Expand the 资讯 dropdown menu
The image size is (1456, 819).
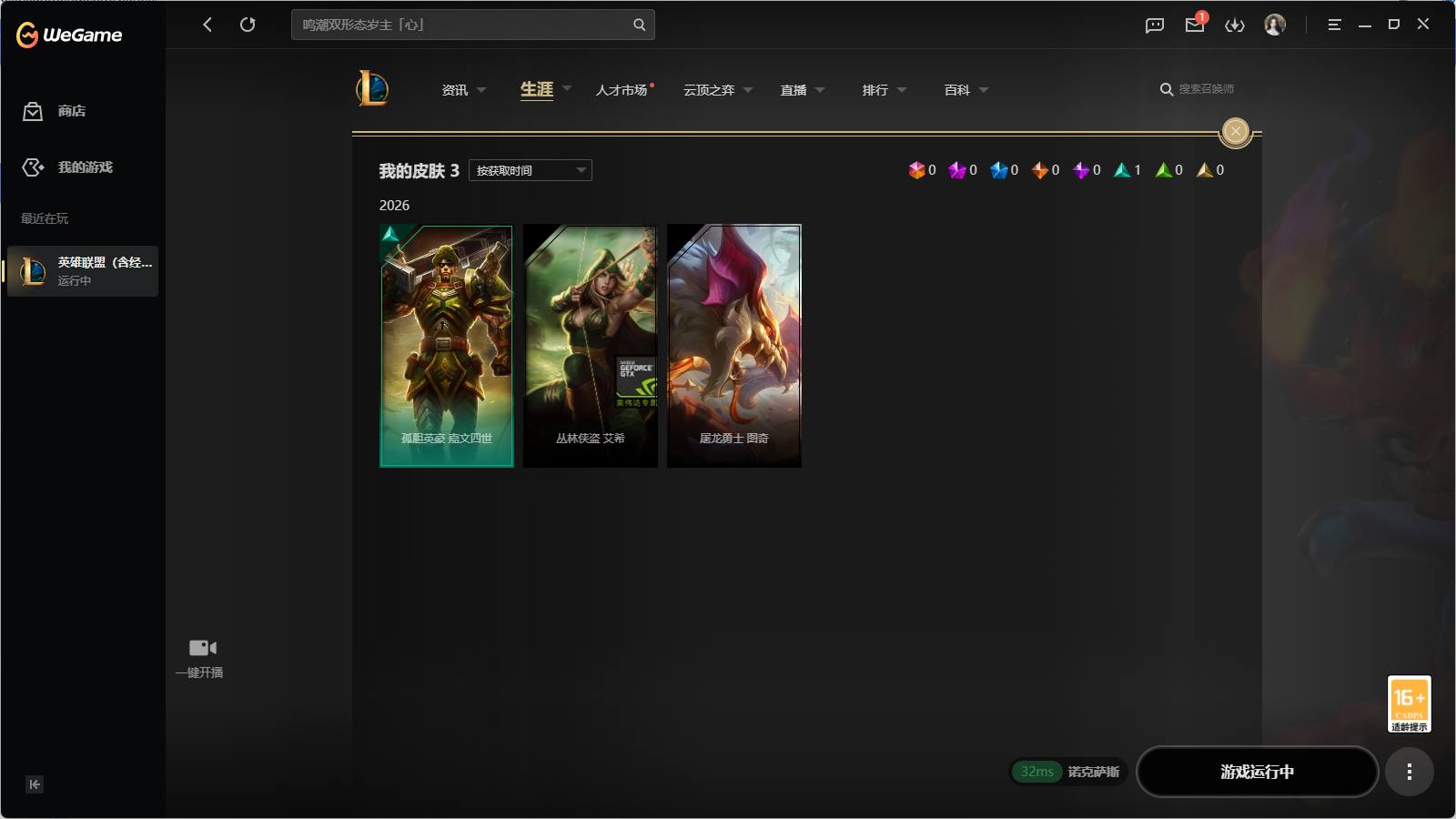pos(463,90)
